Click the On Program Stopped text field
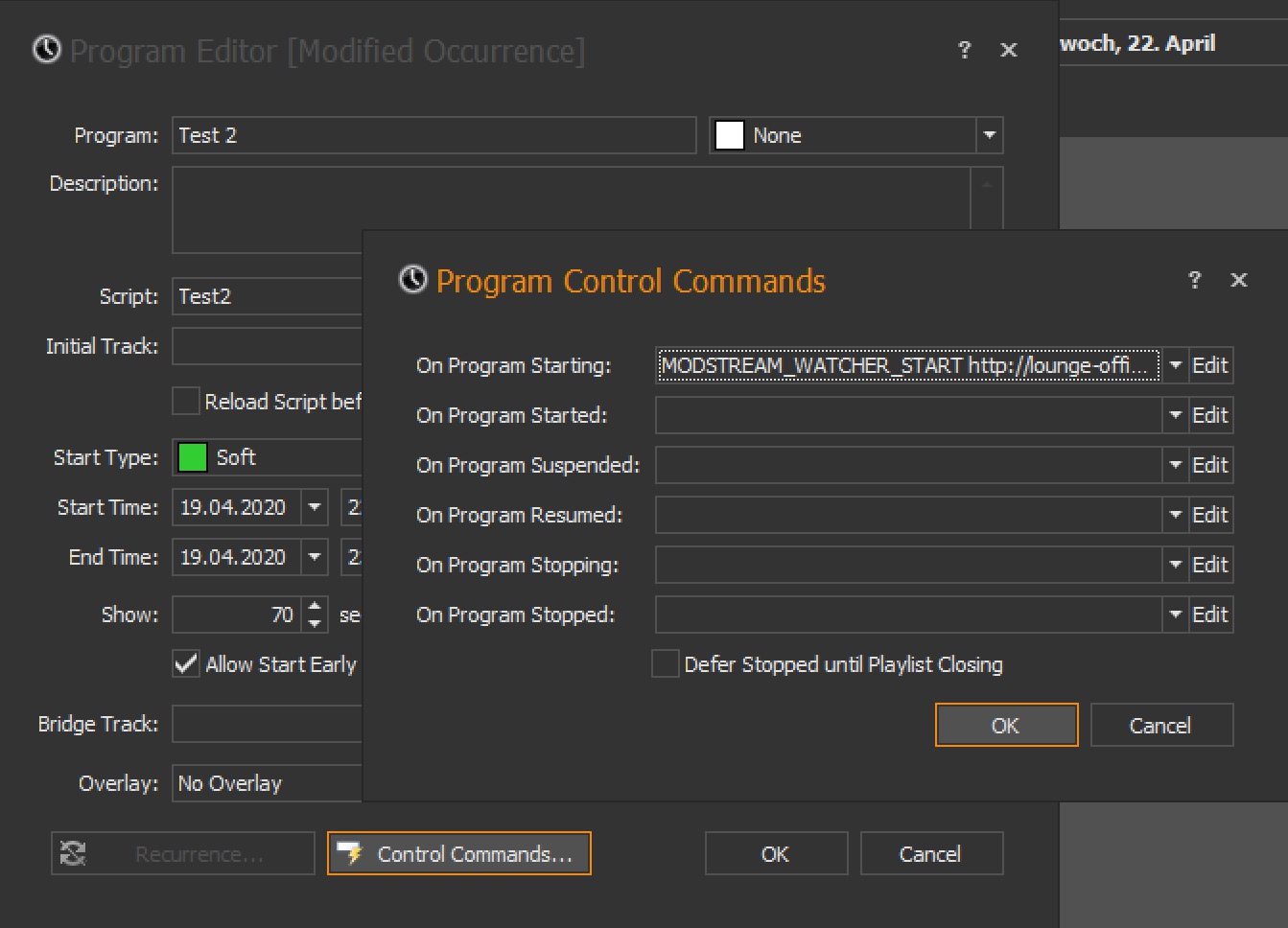 (x=909, y=615)
